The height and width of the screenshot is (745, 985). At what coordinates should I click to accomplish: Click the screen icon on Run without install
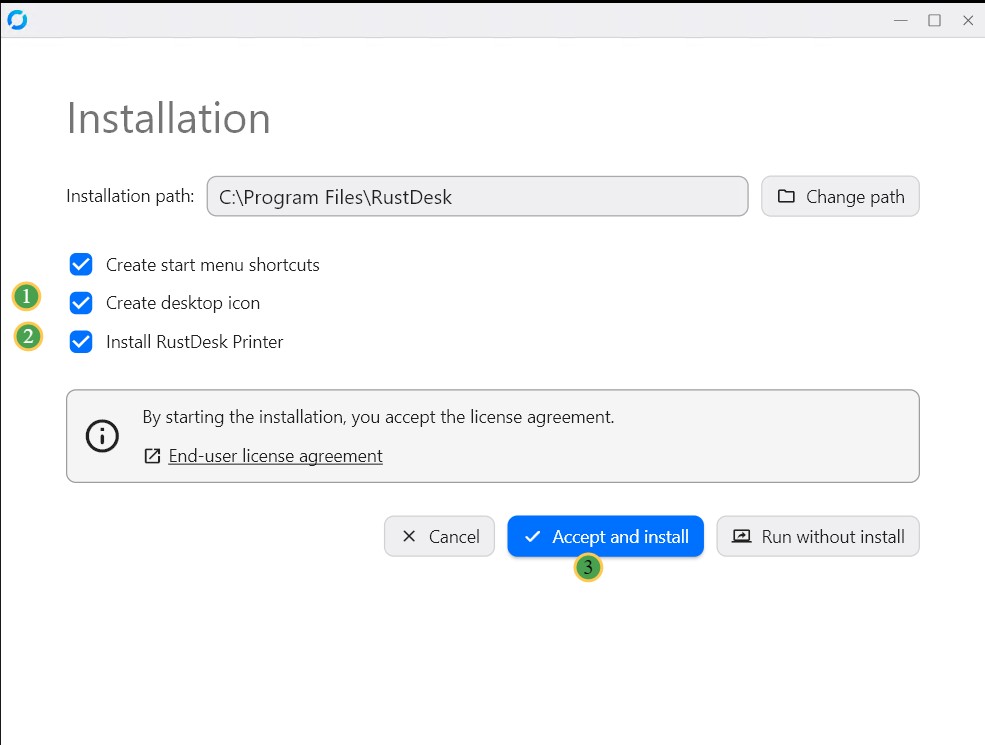741,536
